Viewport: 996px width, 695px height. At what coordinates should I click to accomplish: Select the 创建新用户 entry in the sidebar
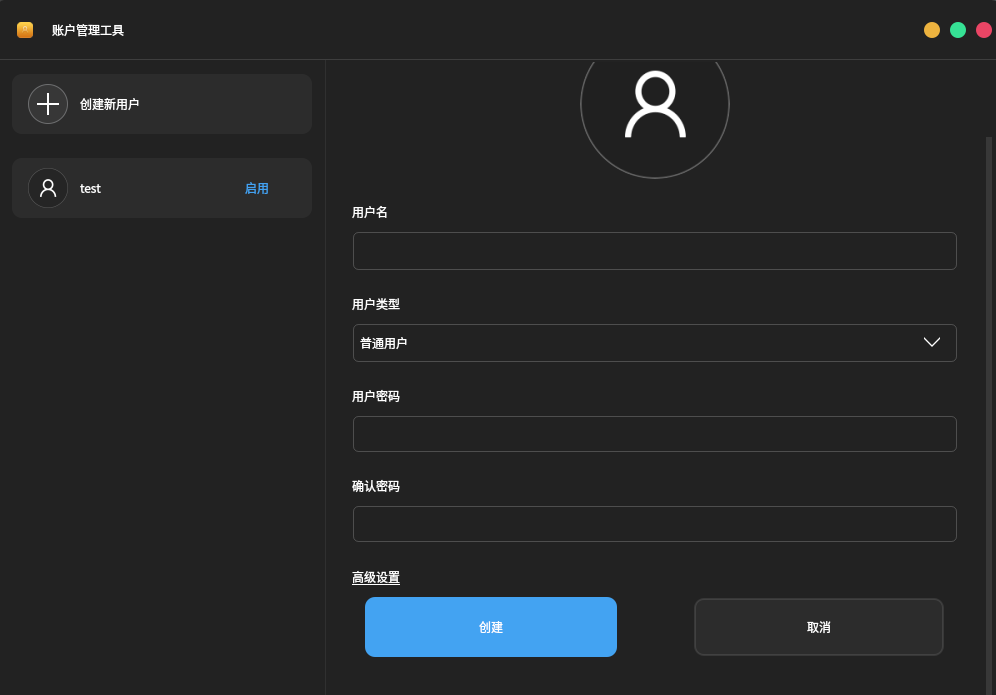(162, 104)
